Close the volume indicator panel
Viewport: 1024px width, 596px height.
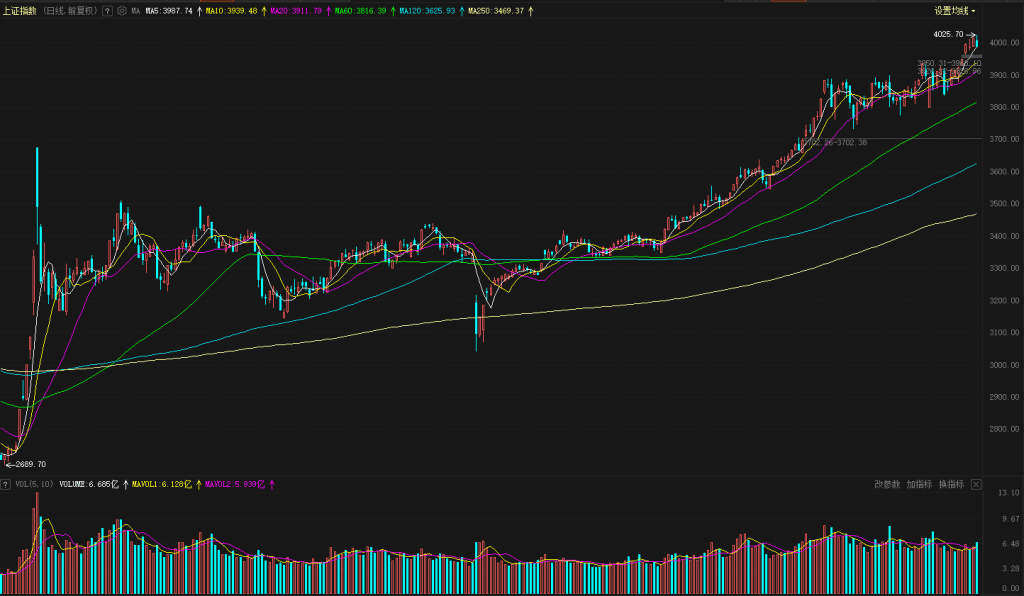coord(976,484)
